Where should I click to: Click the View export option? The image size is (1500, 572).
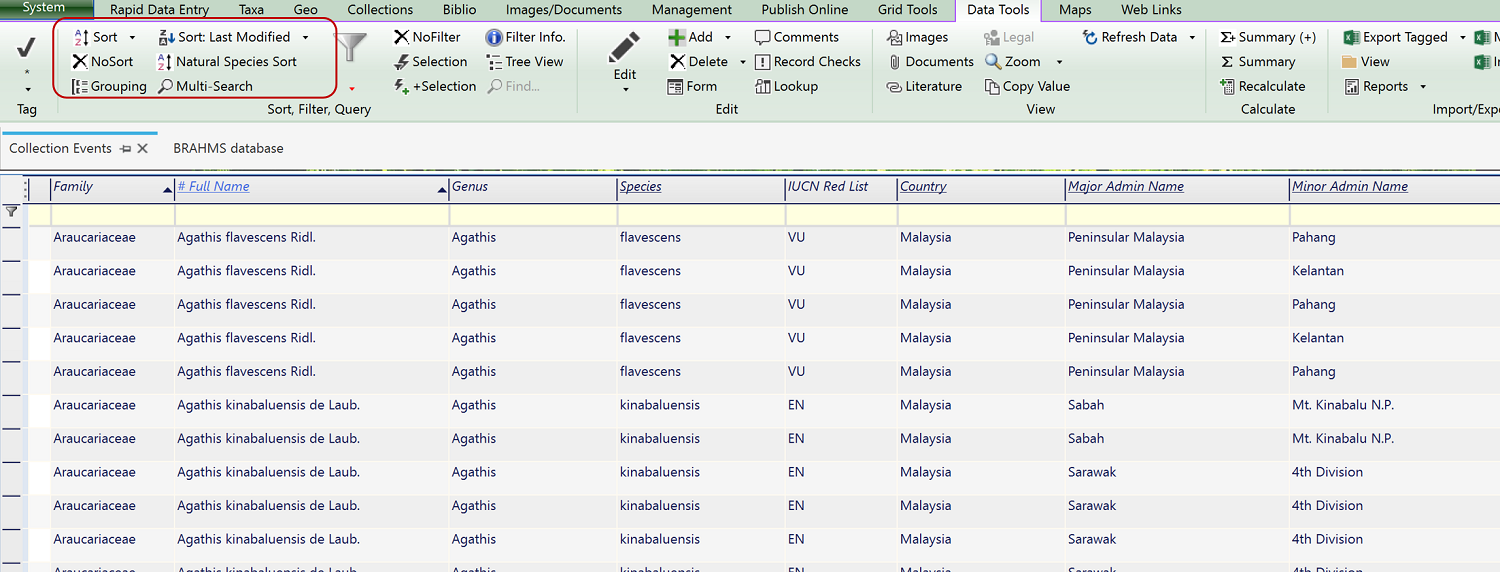click(1367, 61)
